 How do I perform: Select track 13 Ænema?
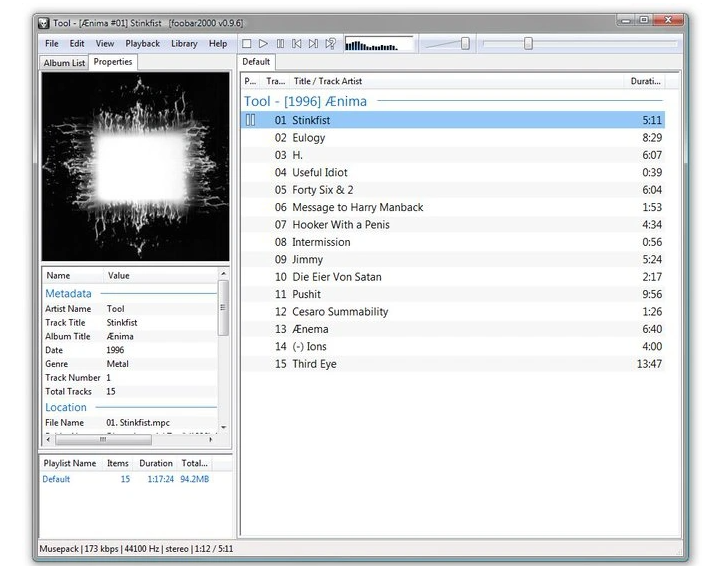pos(453,329)
